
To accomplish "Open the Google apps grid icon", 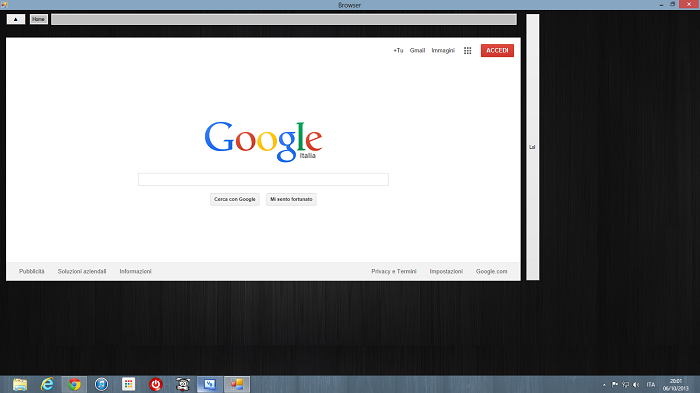I will click(x=467, y=50).
